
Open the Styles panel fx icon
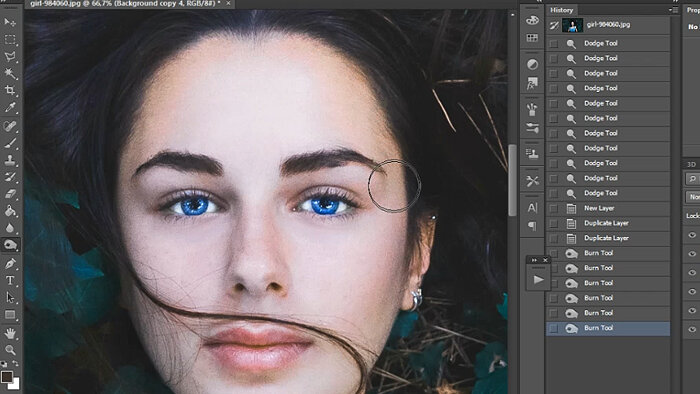(x=532, y=83)
